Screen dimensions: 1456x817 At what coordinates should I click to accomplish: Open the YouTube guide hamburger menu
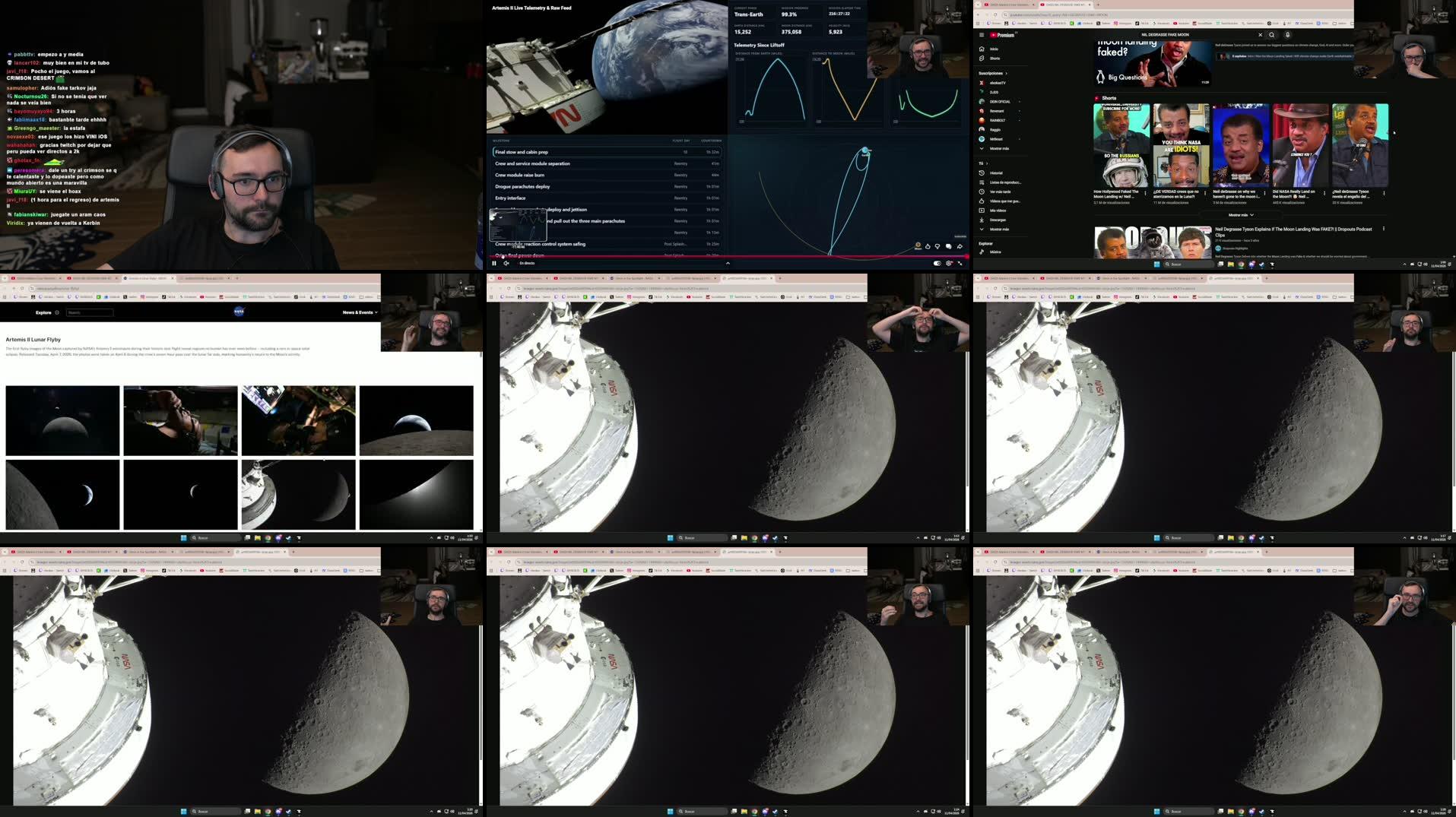980,34
